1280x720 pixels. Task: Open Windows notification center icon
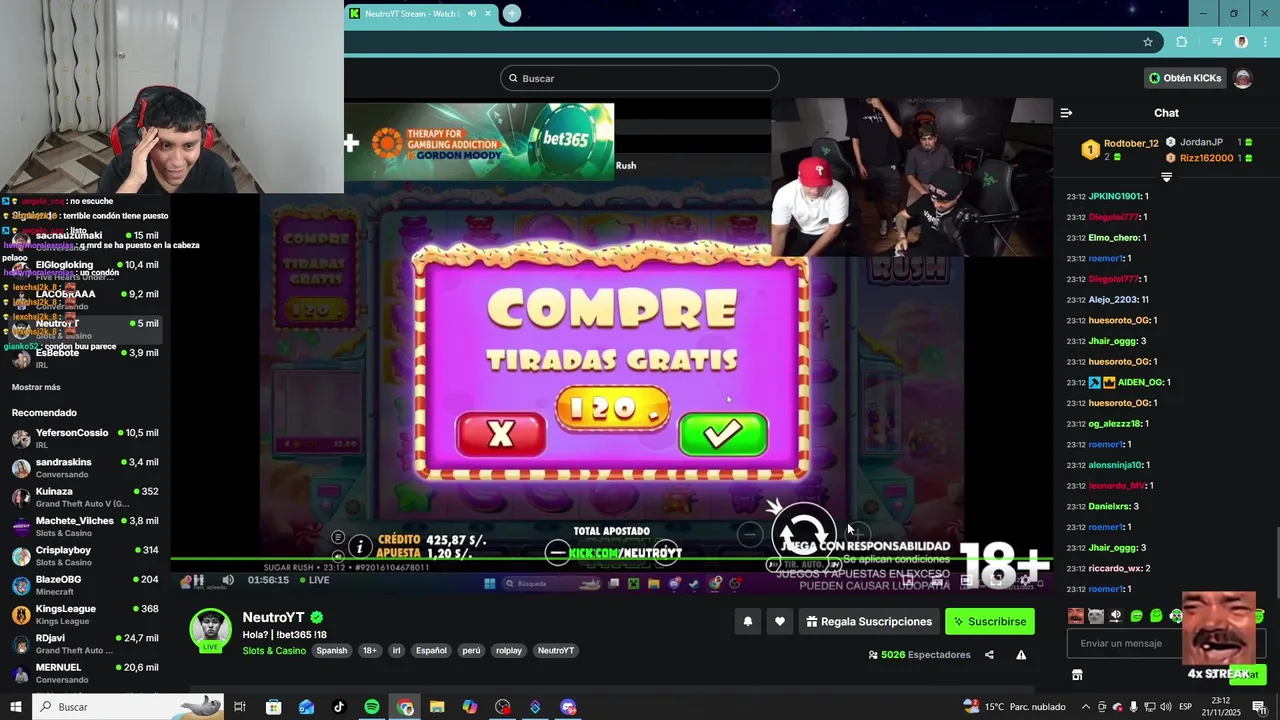(x=1259, y=707)
